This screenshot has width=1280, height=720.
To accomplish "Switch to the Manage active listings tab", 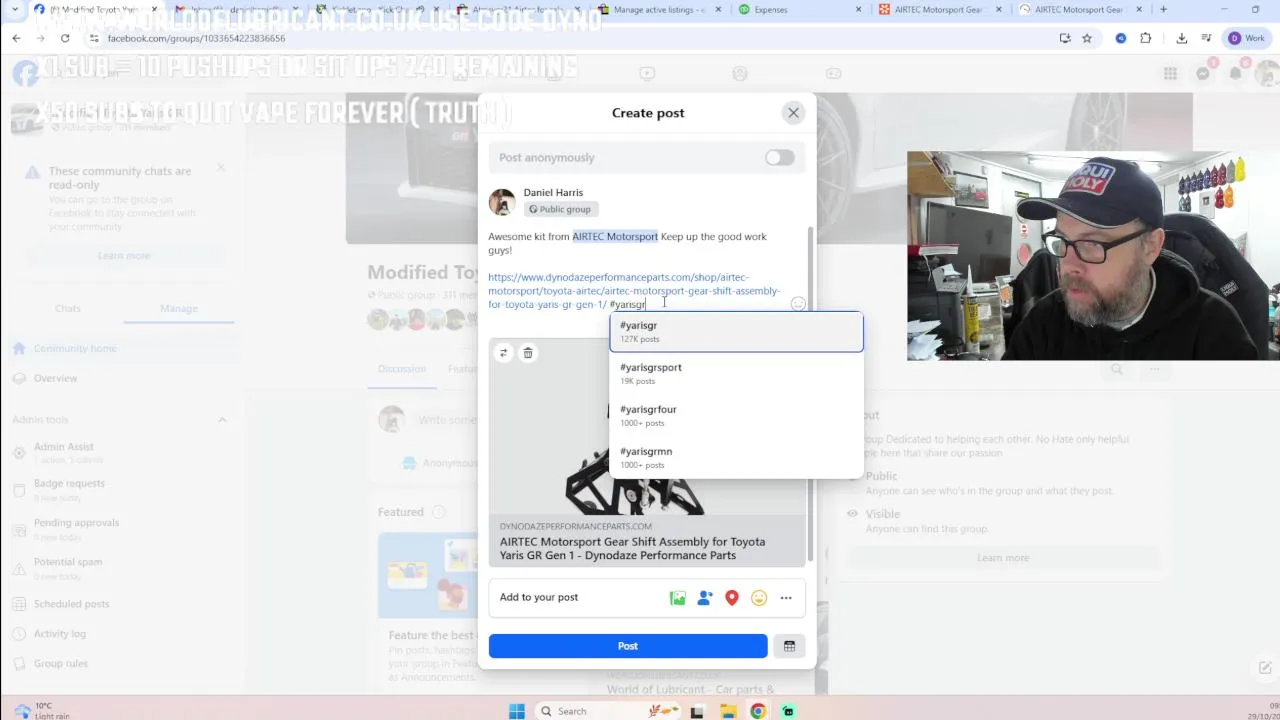I will pyautogui.click(x=659, y=10).
